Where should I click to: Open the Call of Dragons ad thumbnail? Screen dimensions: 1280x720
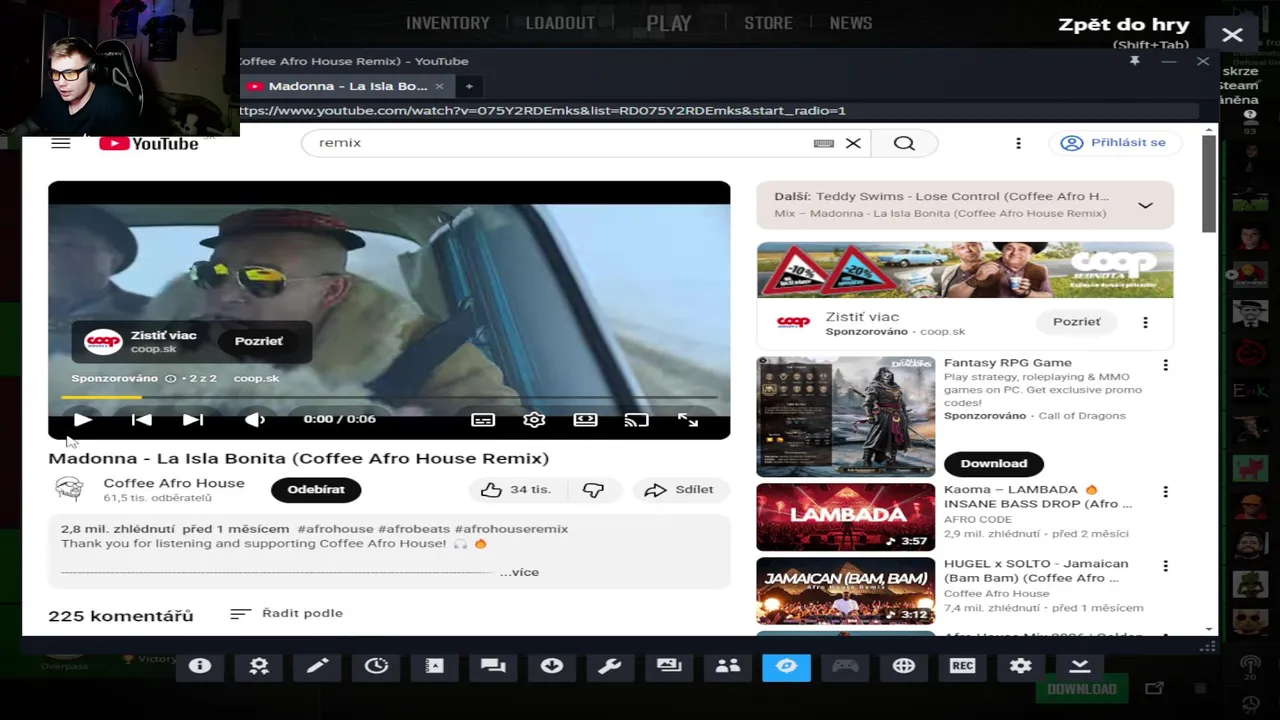[845, 416]
